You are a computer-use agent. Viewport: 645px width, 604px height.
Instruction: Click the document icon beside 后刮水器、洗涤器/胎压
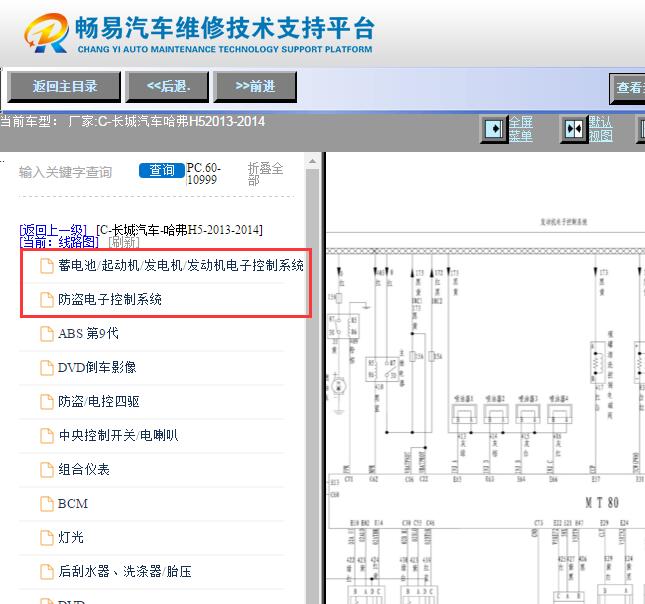pos(46,572)
